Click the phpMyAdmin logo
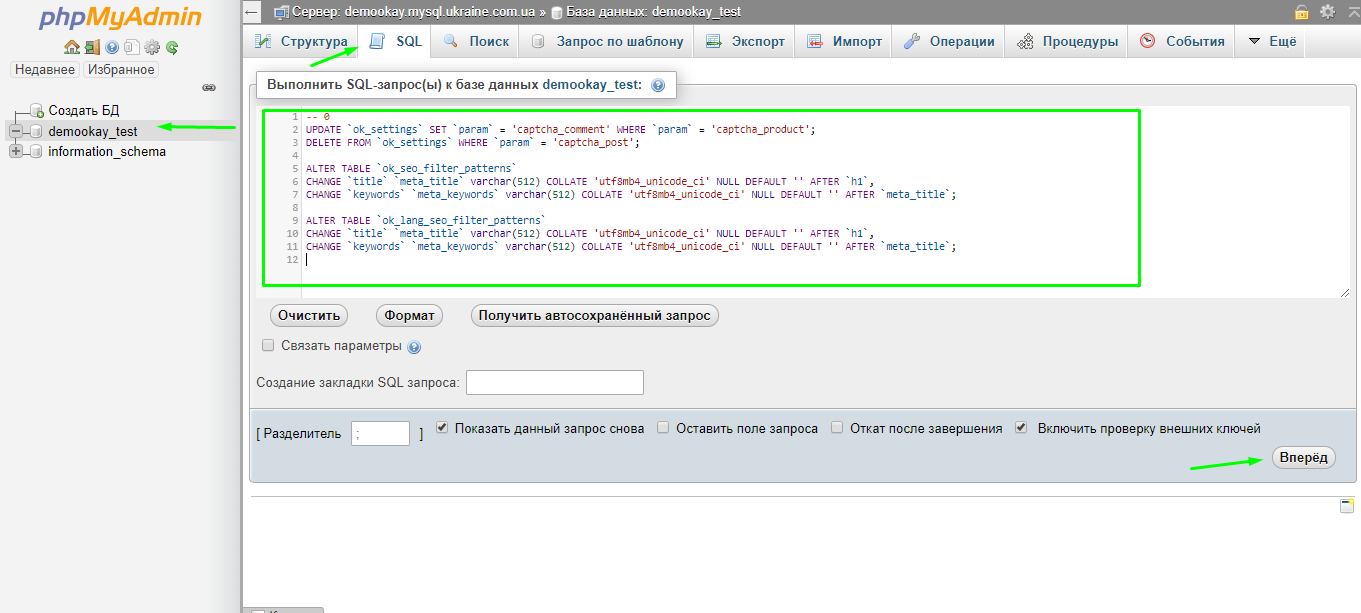 click(120, 18)
